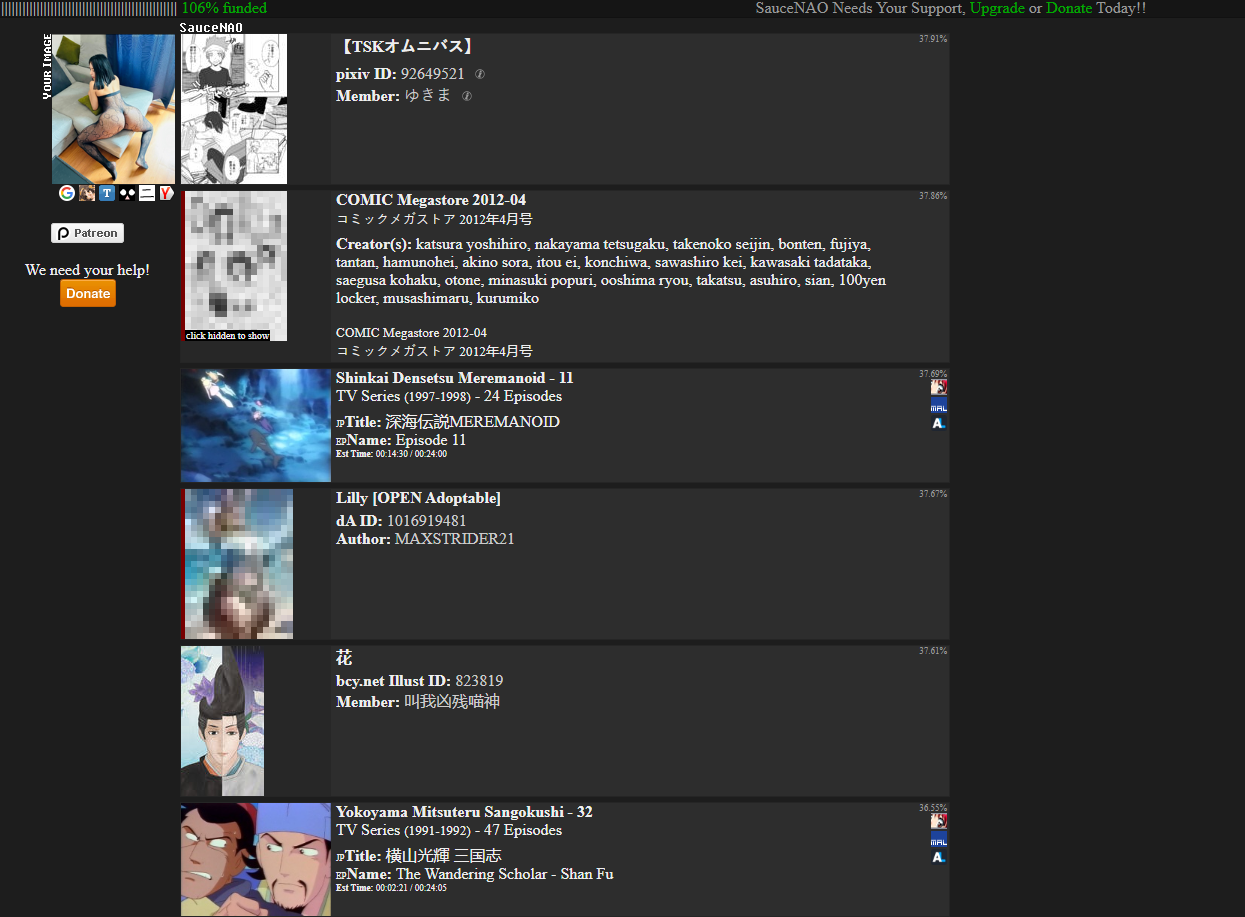Viewport: 1245px width, 917px height.
Task: Click title 'Yokoyama Mitsuteru Sangokushi - 32'
Action: [x=464, y=812]
